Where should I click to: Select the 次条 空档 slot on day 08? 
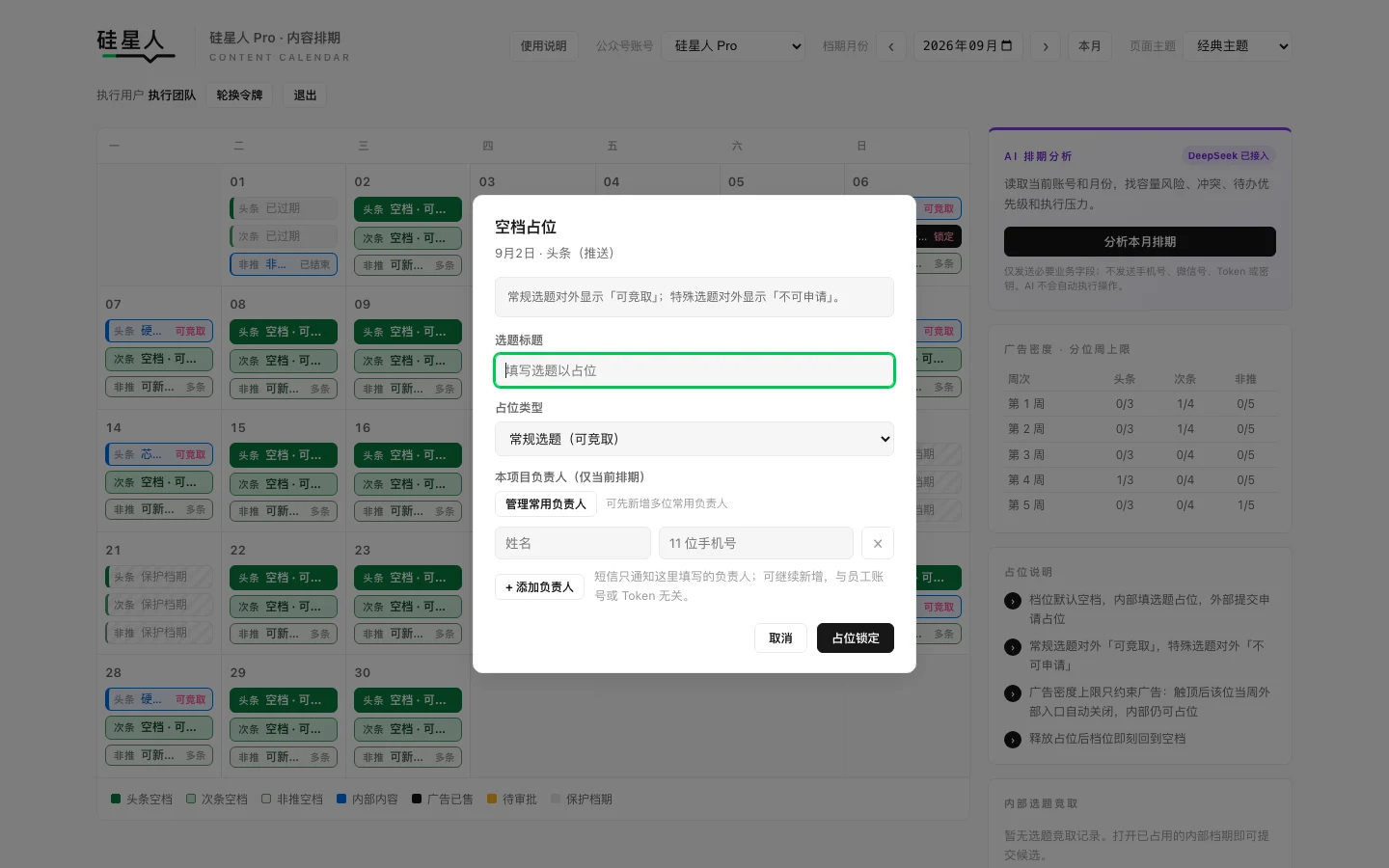click(284, 361)
